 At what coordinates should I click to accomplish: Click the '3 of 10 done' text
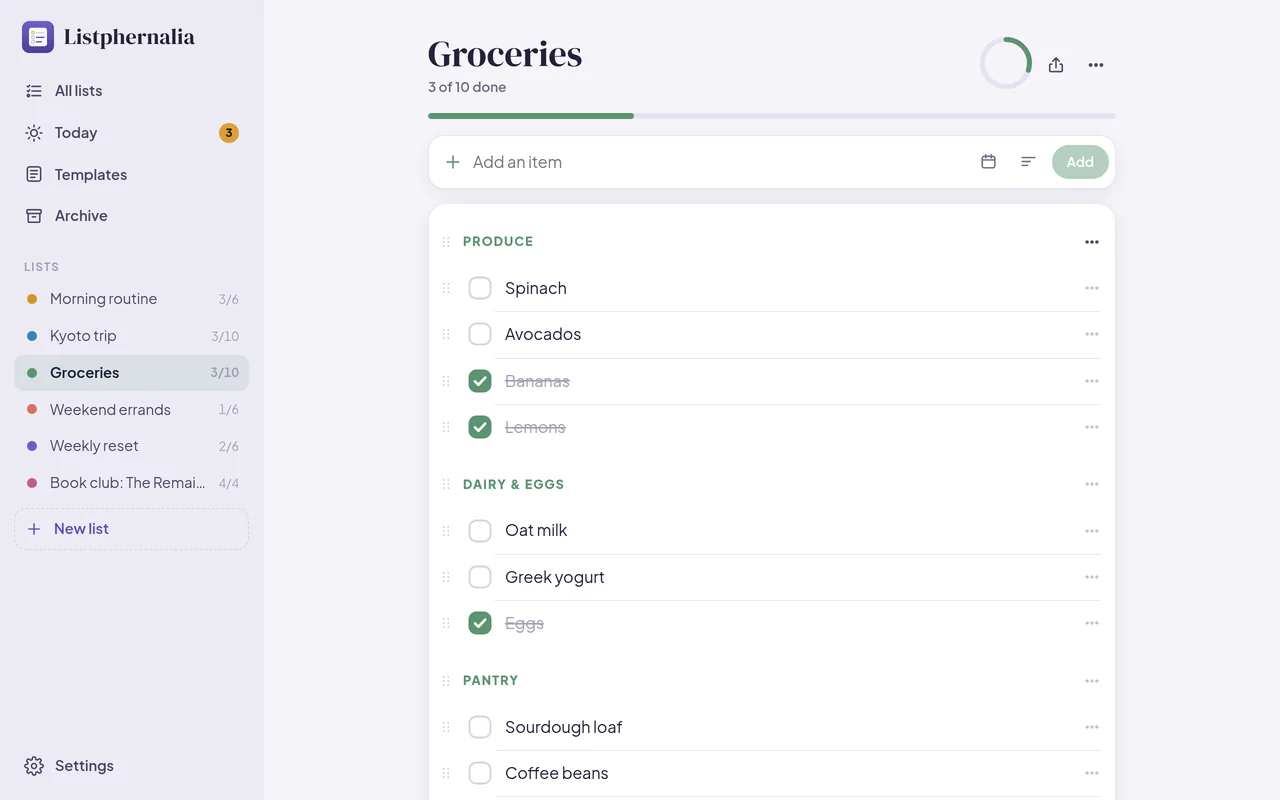[467, 87]
